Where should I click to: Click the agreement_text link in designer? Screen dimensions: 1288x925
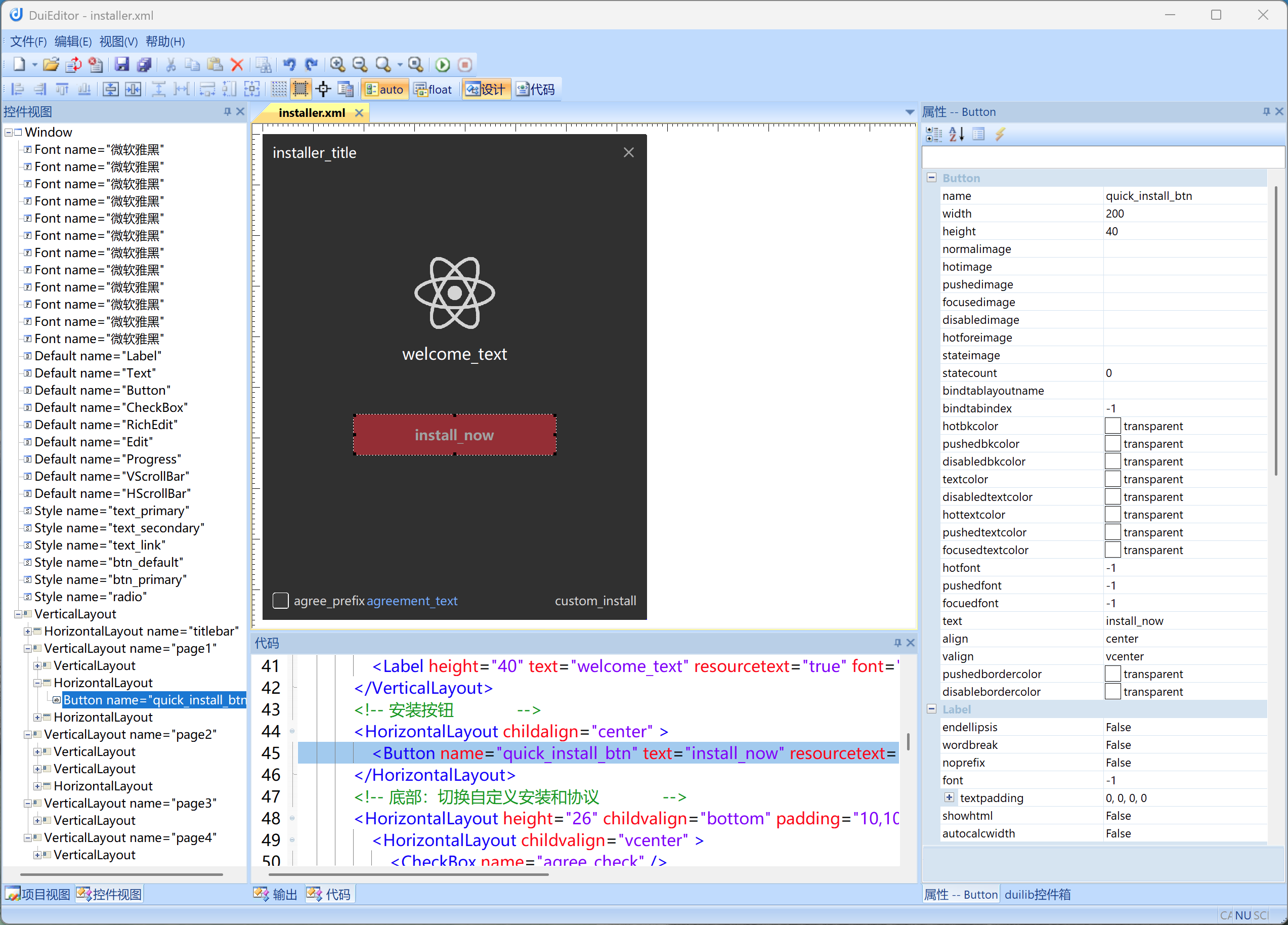pos(412,601)
